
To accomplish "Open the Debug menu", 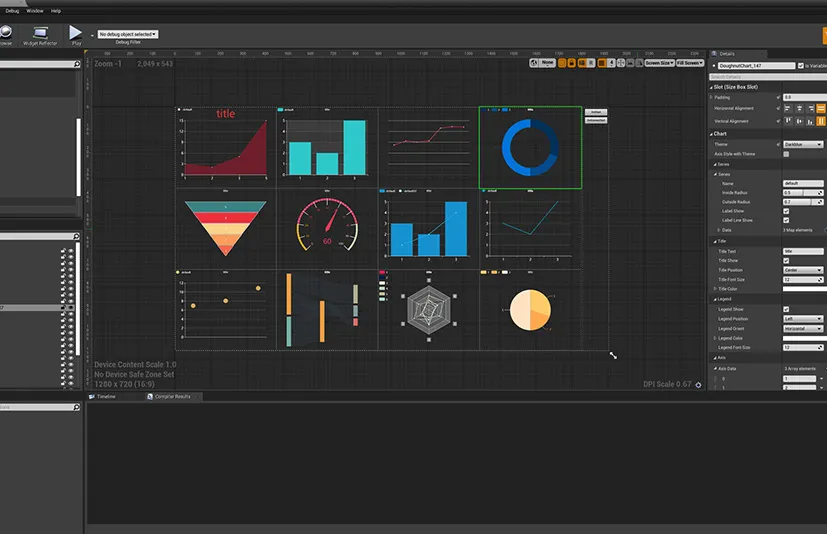I will (12, 11).
